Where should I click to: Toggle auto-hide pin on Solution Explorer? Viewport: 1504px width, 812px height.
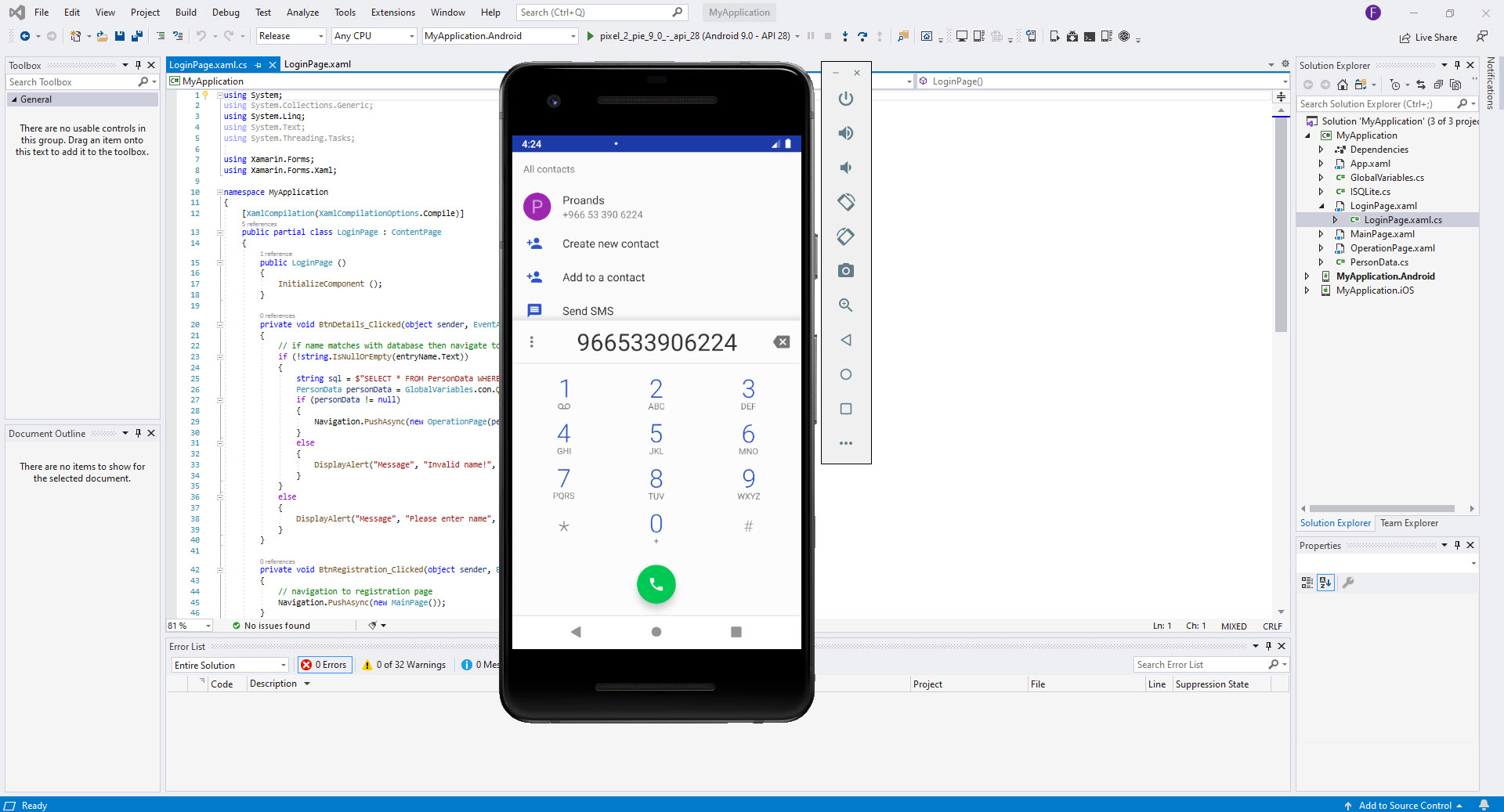point(1457,65)
